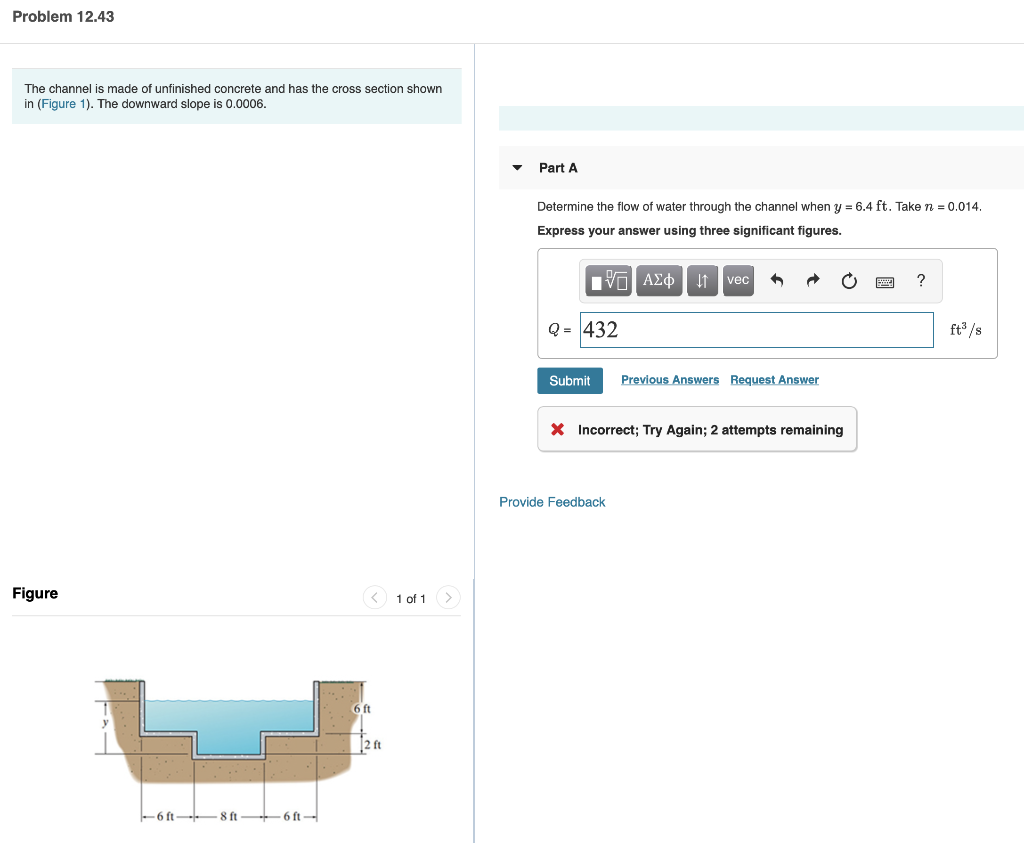Click the channel cross-section figure
Screen dimensions: 1024x843
click(x=238, y=750)
